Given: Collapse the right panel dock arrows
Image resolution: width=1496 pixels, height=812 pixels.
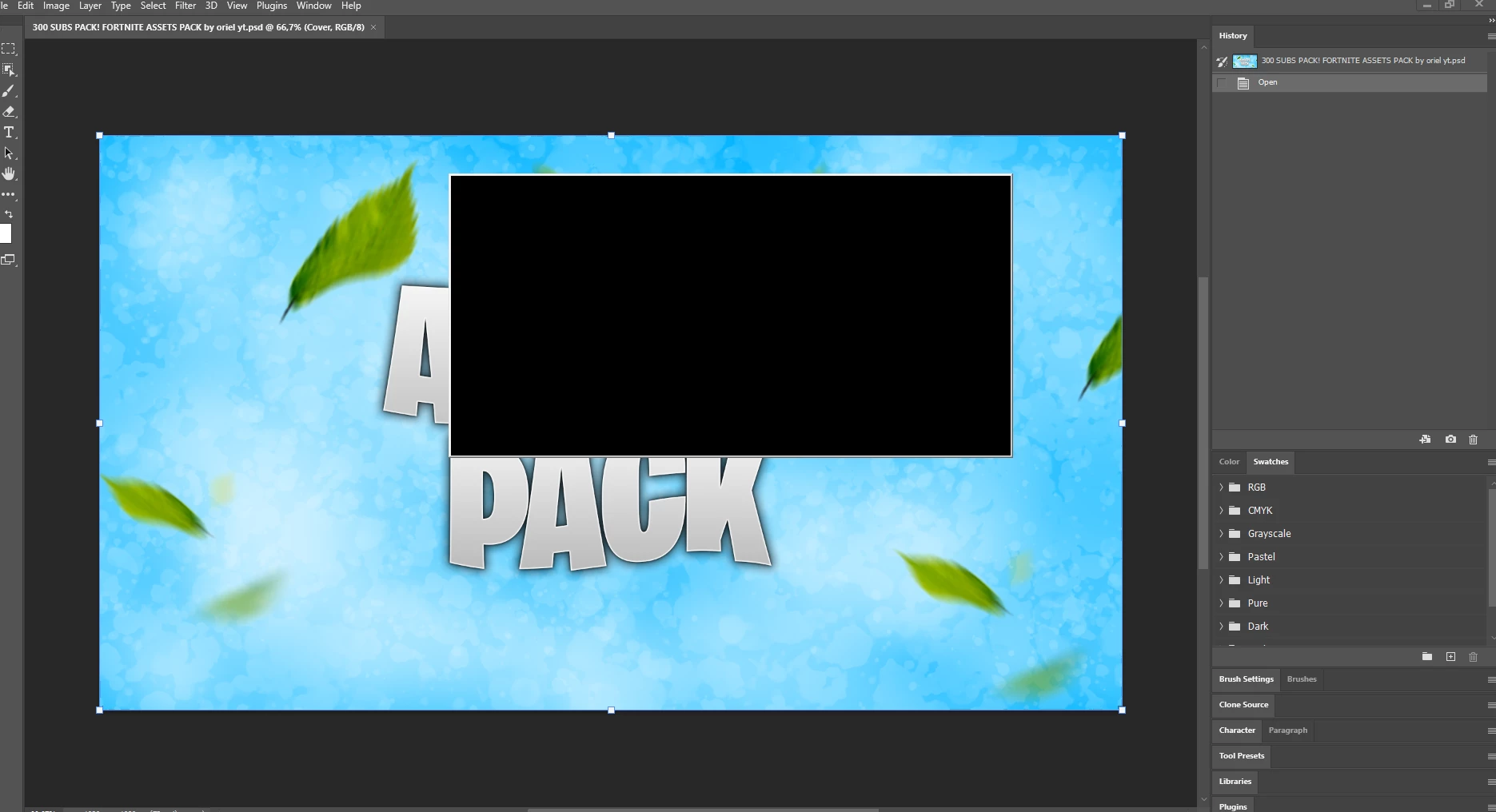Looking at the screenshot, I should [x=1490, y=20].
